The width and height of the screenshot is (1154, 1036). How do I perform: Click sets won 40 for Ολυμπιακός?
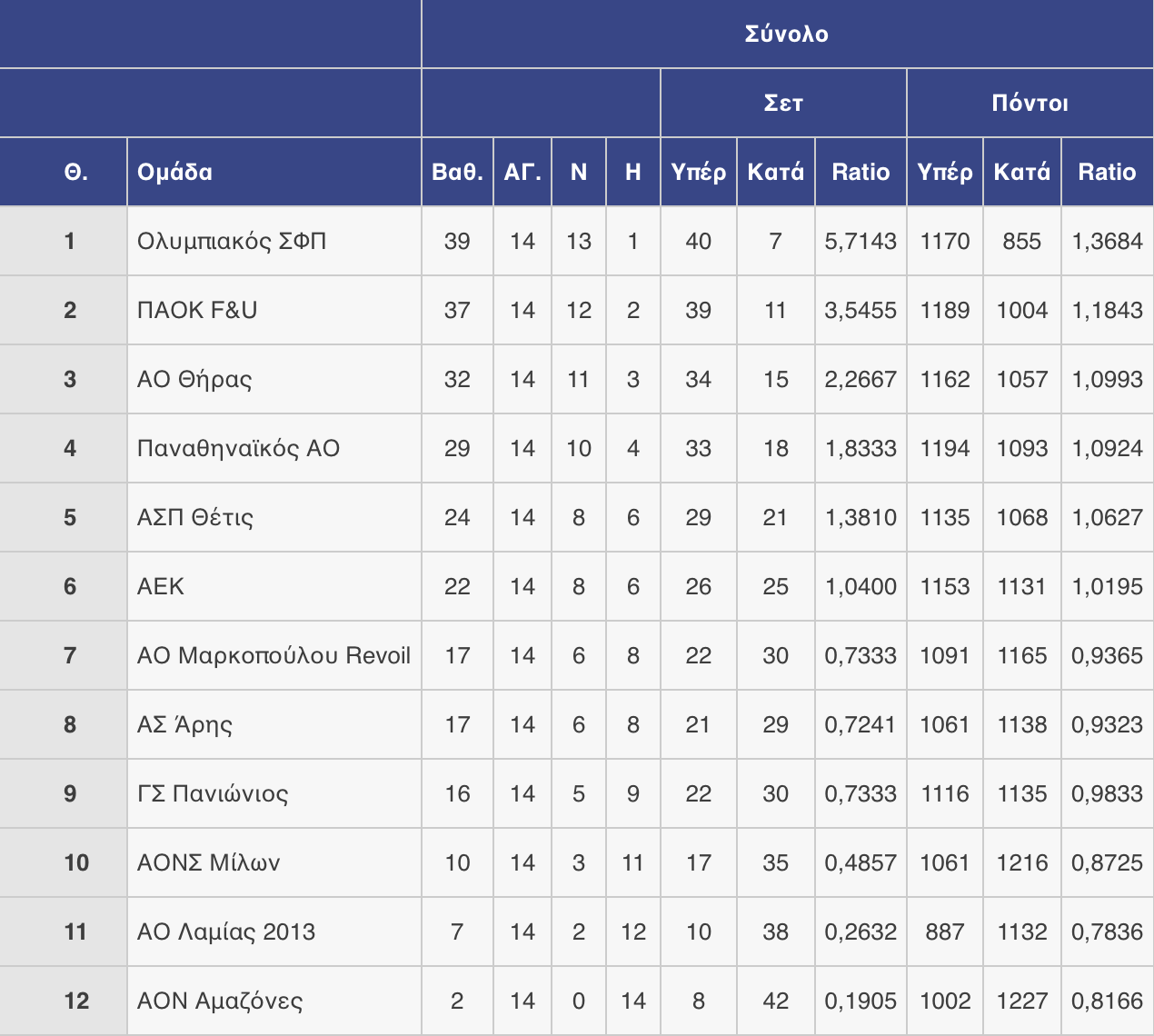coord(699,241)
